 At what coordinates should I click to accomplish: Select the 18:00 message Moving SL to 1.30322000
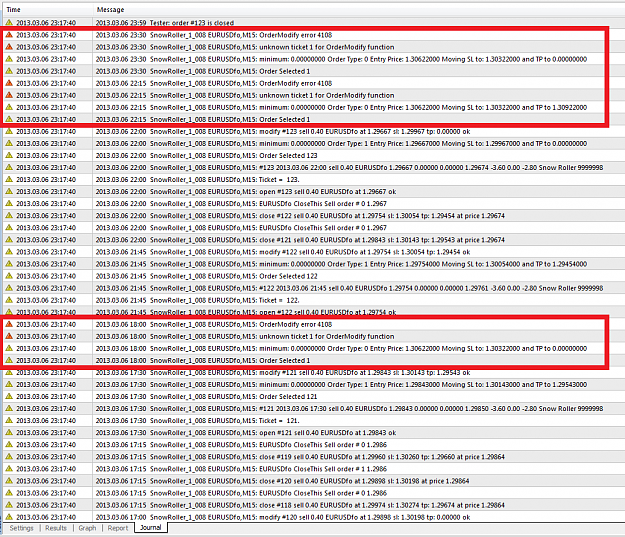(x=341, y=348)
